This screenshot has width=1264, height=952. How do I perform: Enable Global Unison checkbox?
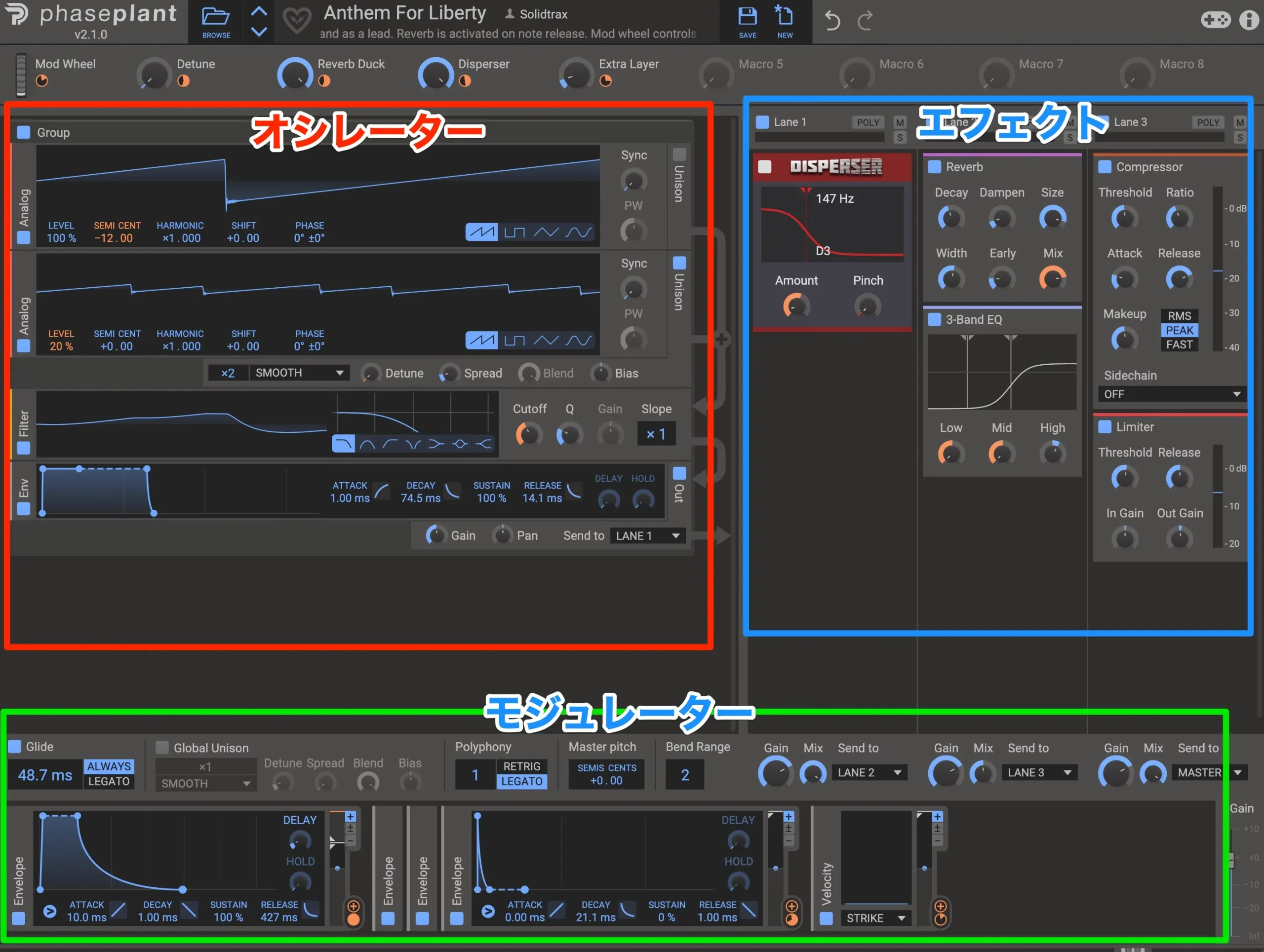(162, 748)
